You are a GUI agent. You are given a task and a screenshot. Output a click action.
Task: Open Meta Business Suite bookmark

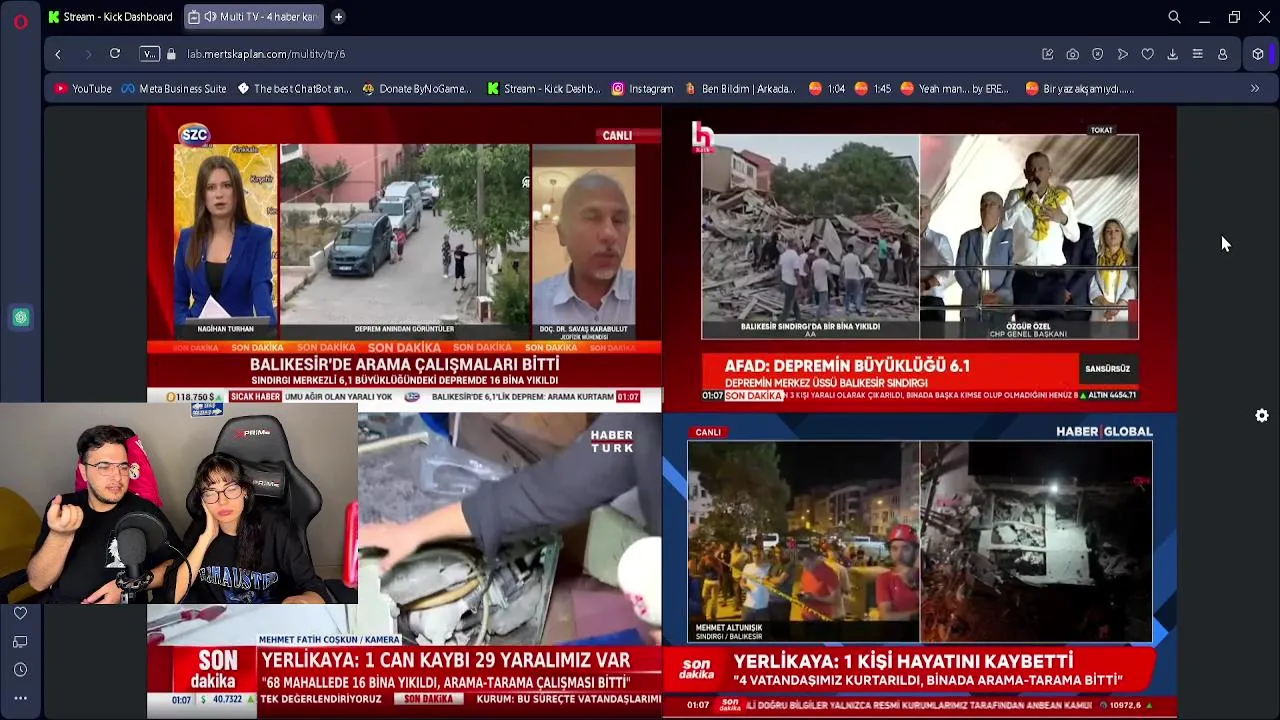(x=173, y=89)
